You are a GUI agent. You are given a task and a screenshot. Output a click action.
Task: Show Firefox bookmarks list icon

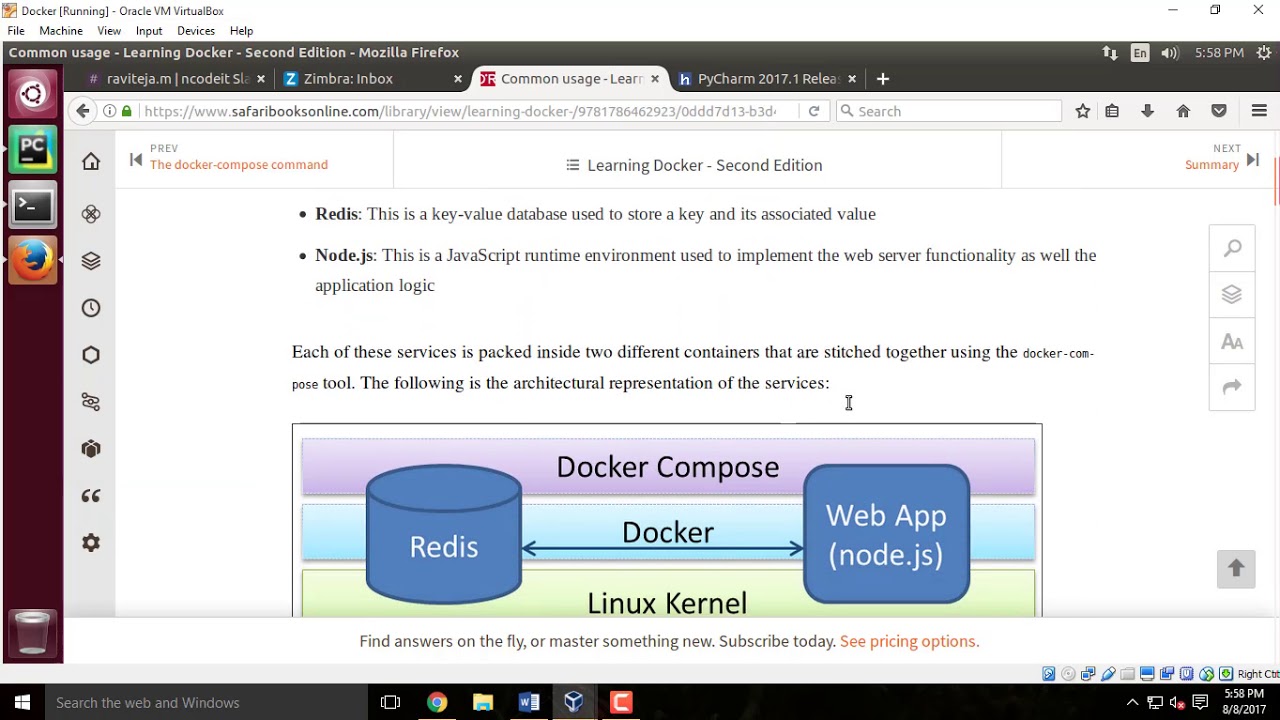(x=1112, y=111)
